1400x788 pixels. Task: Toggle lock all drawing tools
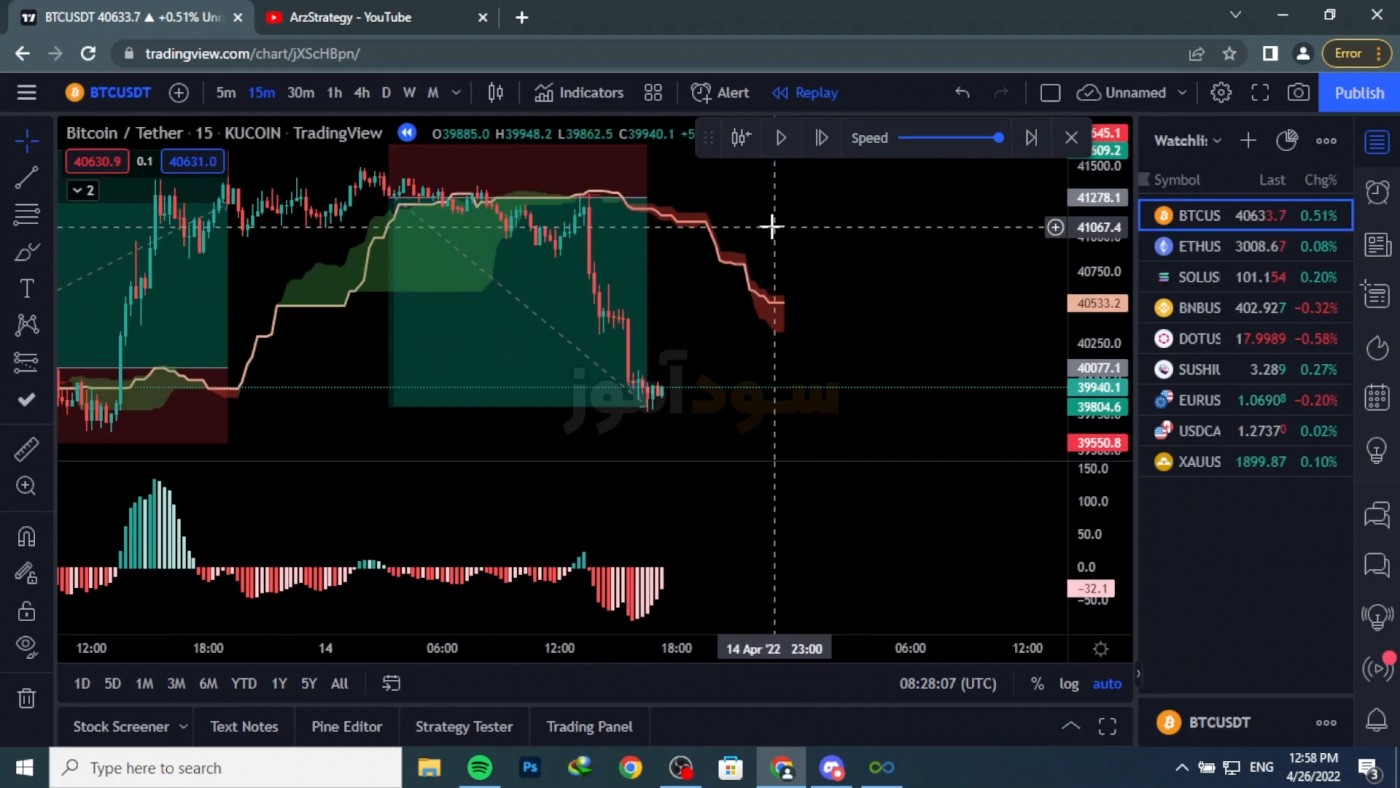27,610
